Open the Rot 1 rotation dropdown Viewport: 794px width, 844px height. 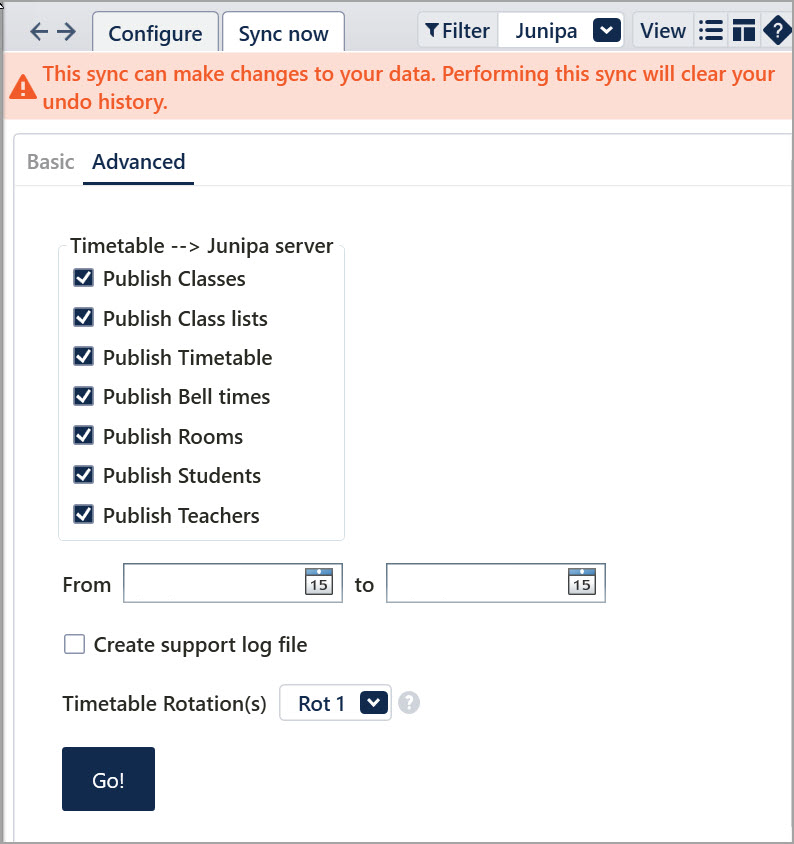374,703
